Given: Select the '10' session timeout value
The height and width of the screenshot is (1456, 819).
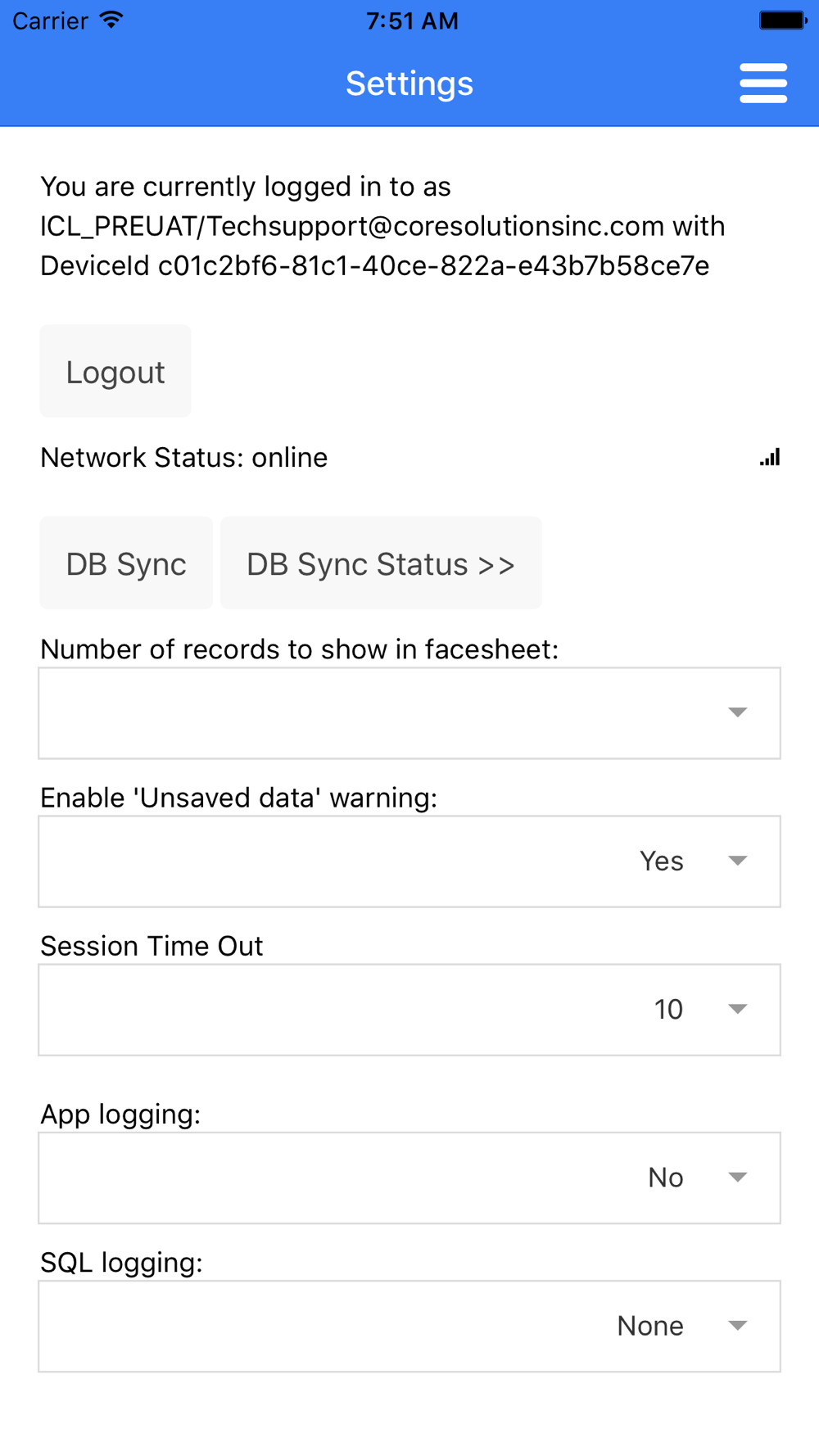Looking at the screenshot, I should (668, 1009).
